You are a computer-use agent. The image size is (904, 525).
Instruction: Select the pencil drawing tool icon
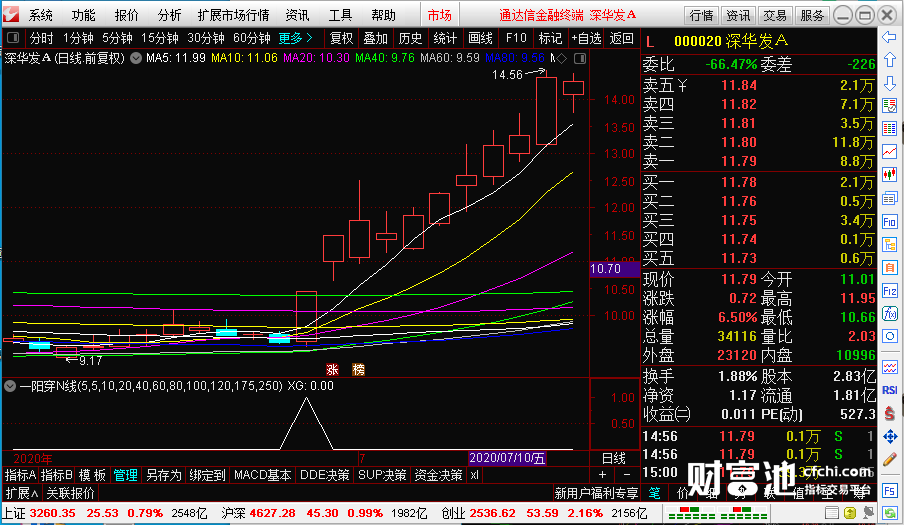(x=889, y=459)
